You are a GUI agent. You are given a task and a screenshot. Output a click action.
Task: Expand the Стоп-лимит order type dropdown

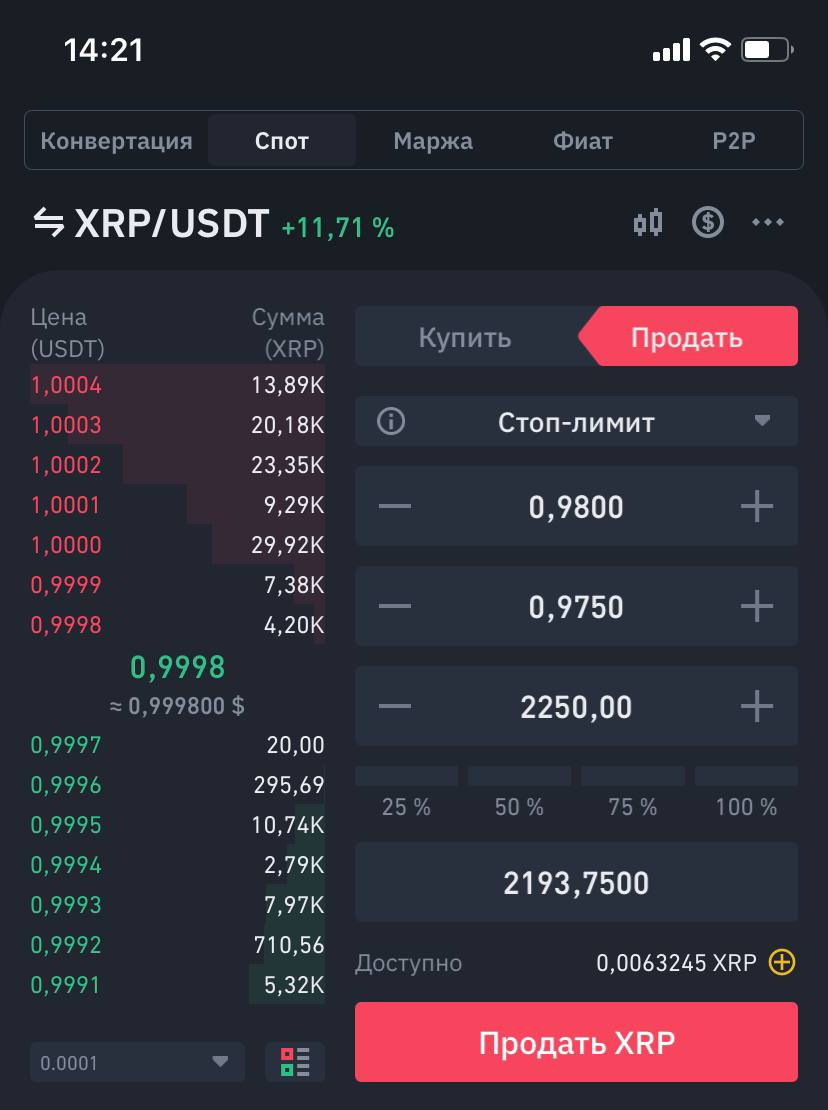(576, 422)
